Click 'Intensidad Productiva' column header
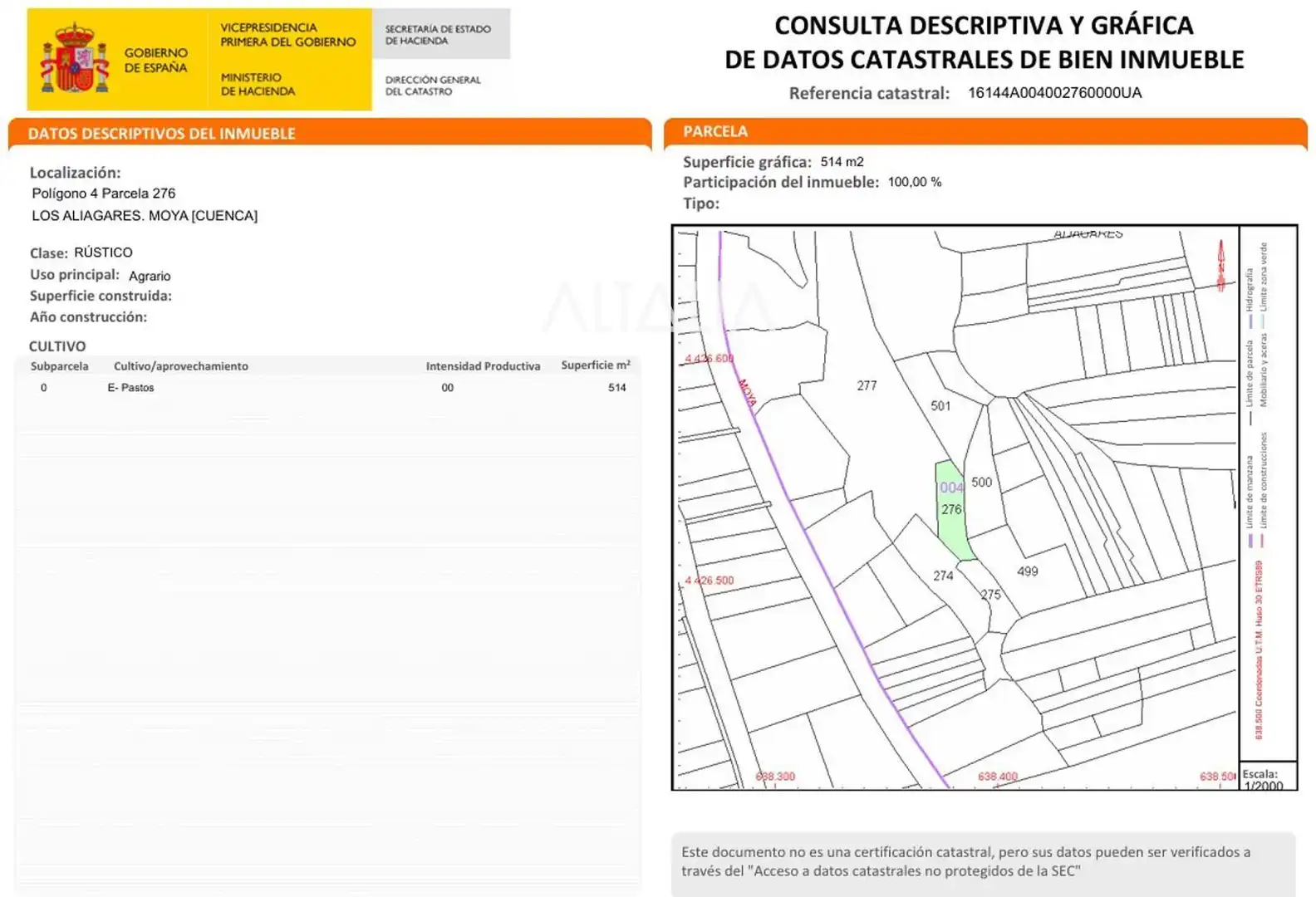This screenshot has height=897, width=1316. tap(483, 366)
